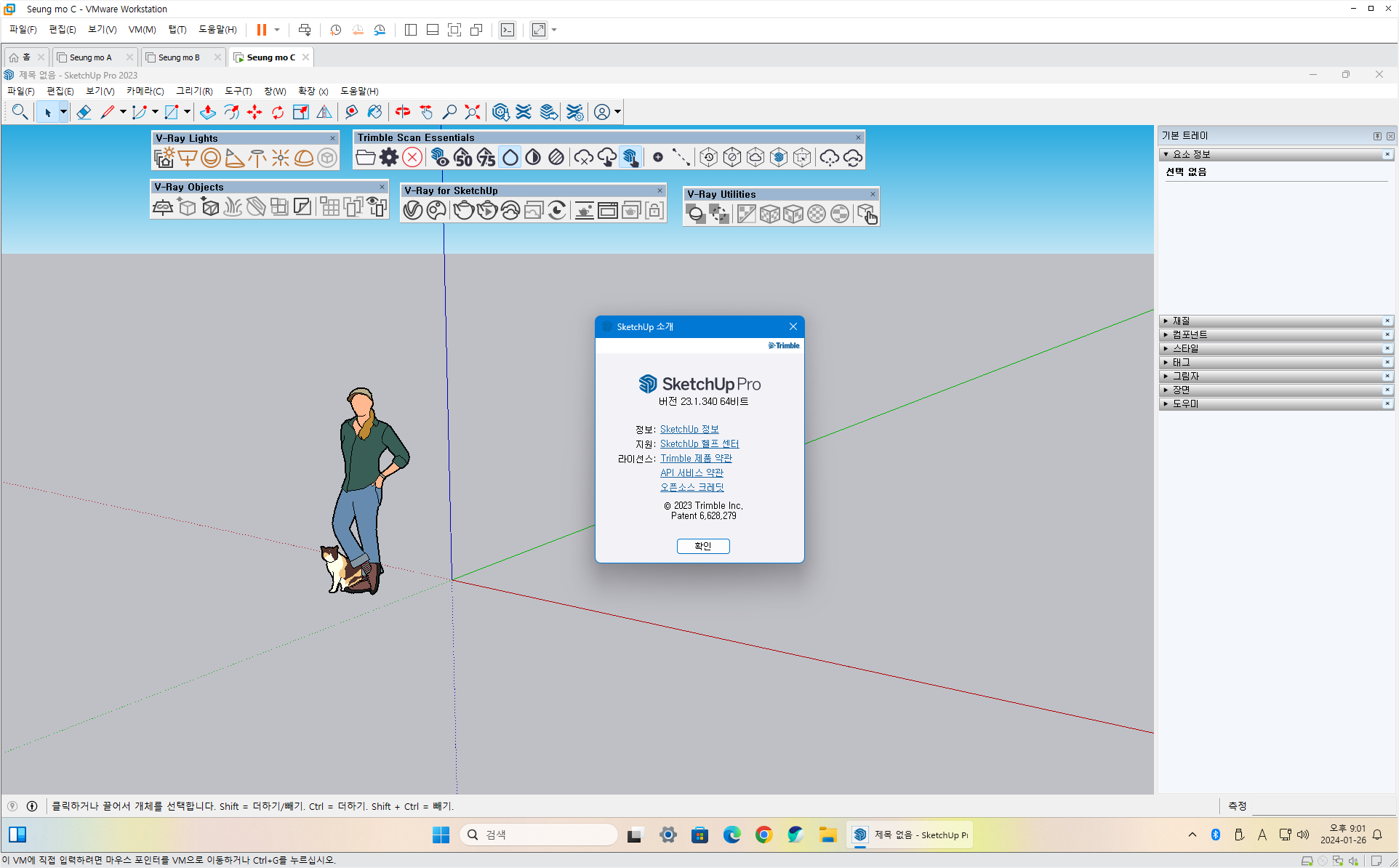The image size is (1399, 868).
Task: Start V-Ray render with teapot icon
Action: (463, 211)
